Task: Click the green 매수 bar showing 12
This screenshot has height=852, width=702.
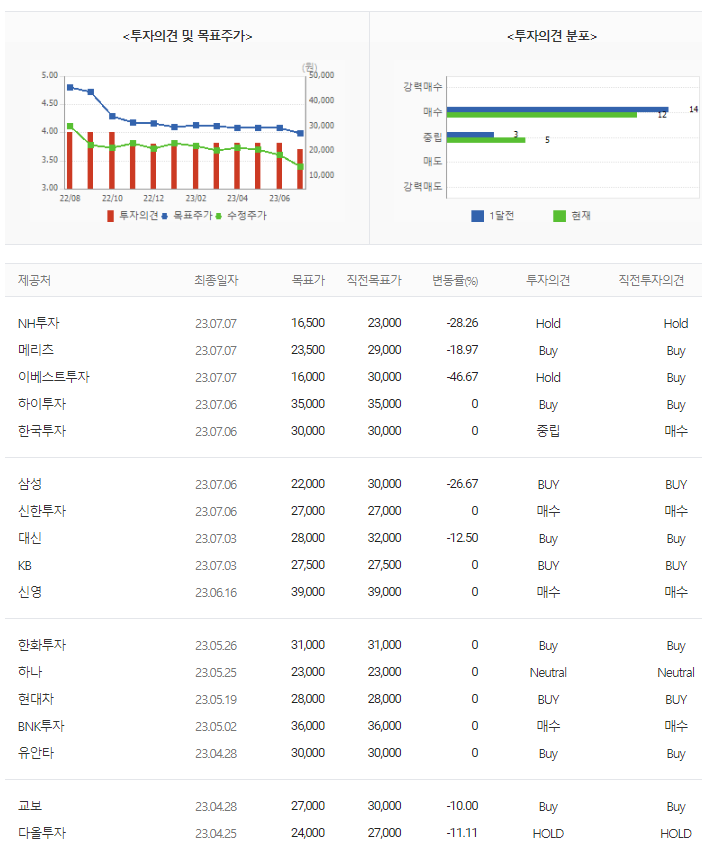Action: point(542,115)
